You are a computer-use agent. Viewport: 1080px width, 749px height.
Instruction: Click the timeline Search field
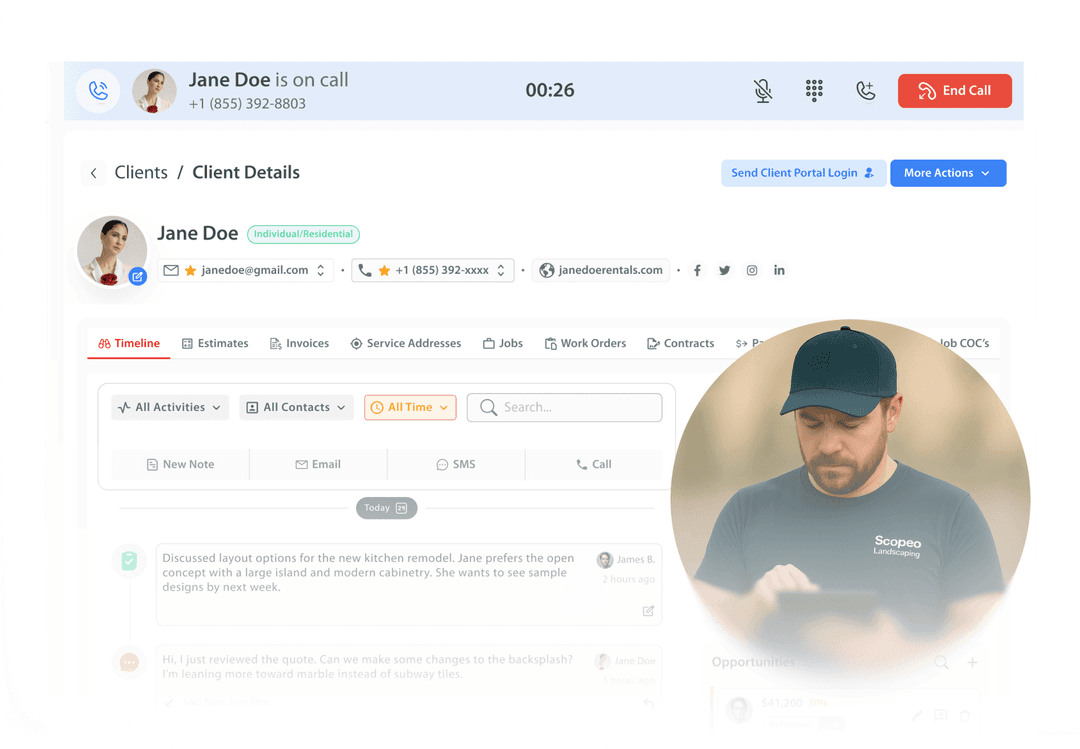click(x=565, y=407)
